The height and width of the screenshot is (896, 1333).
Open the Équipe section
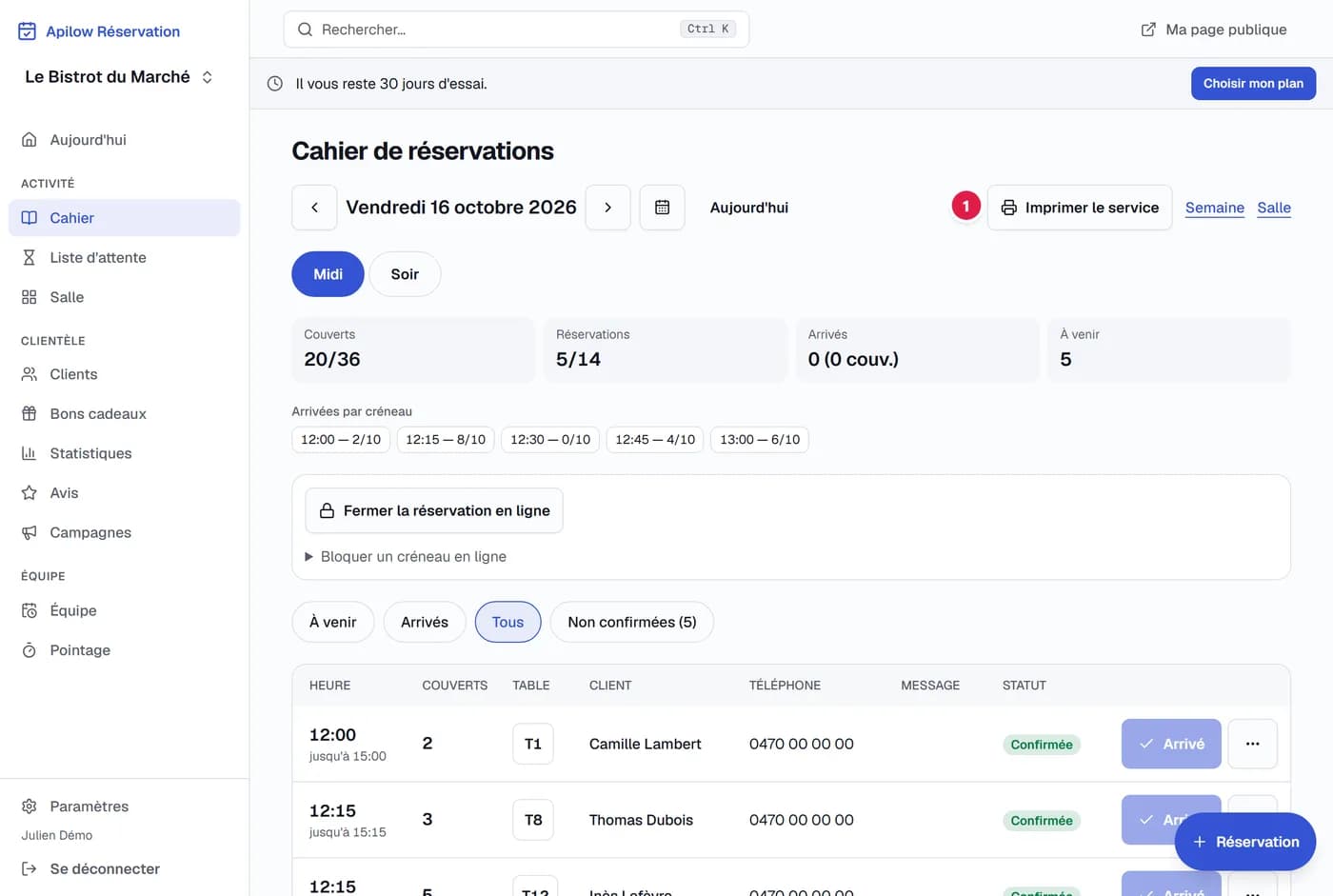124,610
